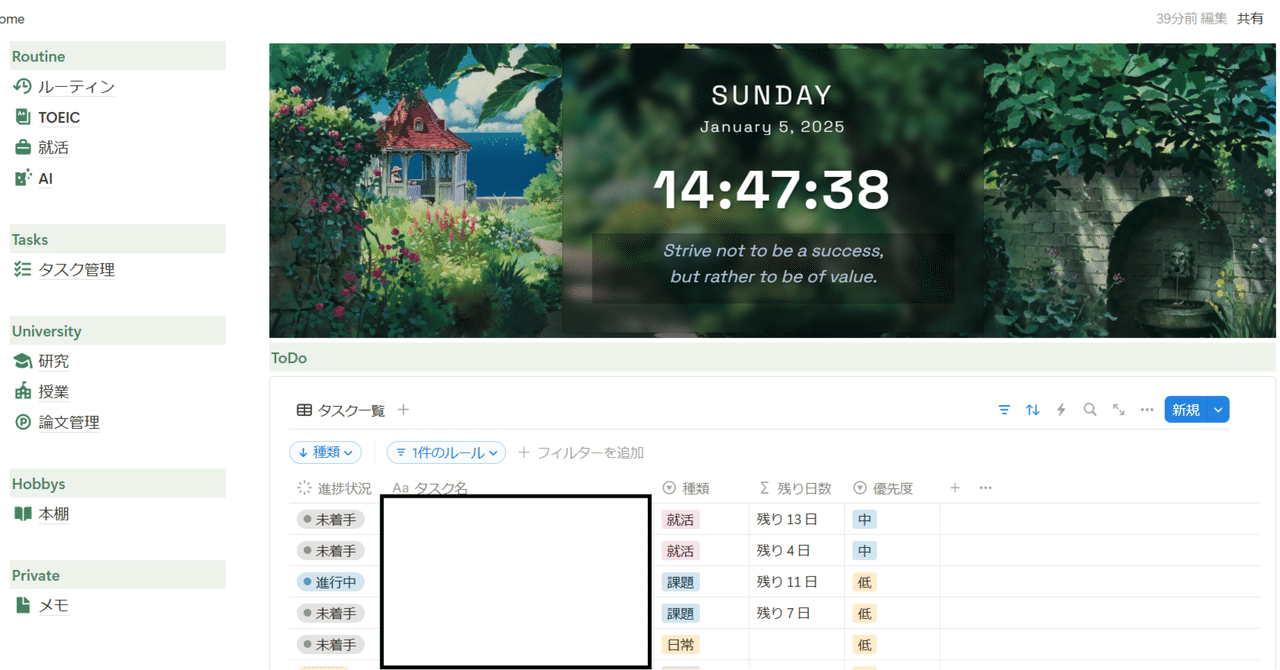Screen dimensions: 1280x670
Task: Click the ルーティン arrow icon in the sidebar
Action: pyautogui.click(x=23, y=87)
